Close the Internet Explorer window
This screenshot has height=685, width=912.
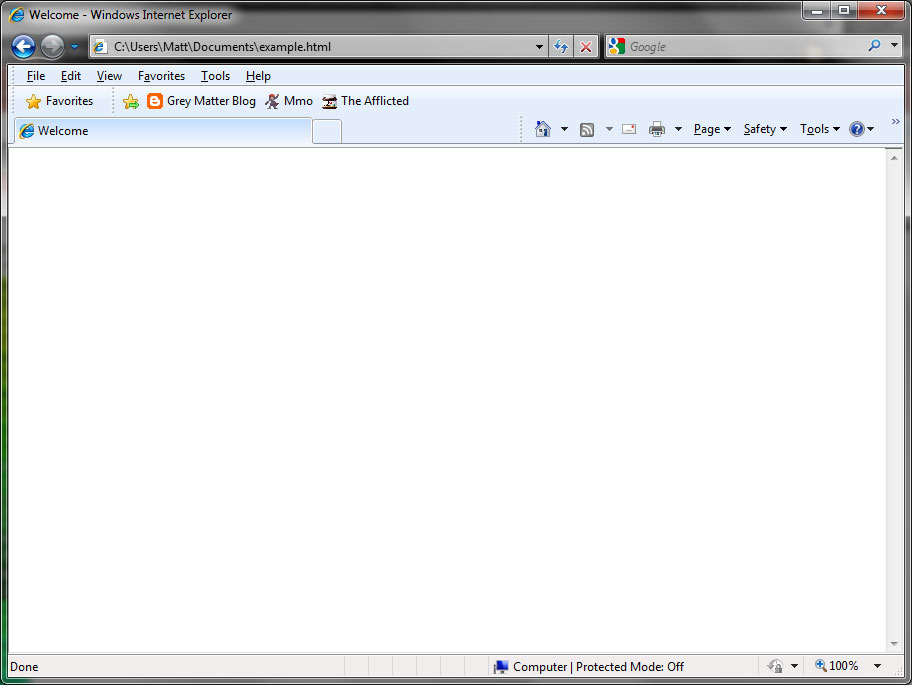click(881, 11)
